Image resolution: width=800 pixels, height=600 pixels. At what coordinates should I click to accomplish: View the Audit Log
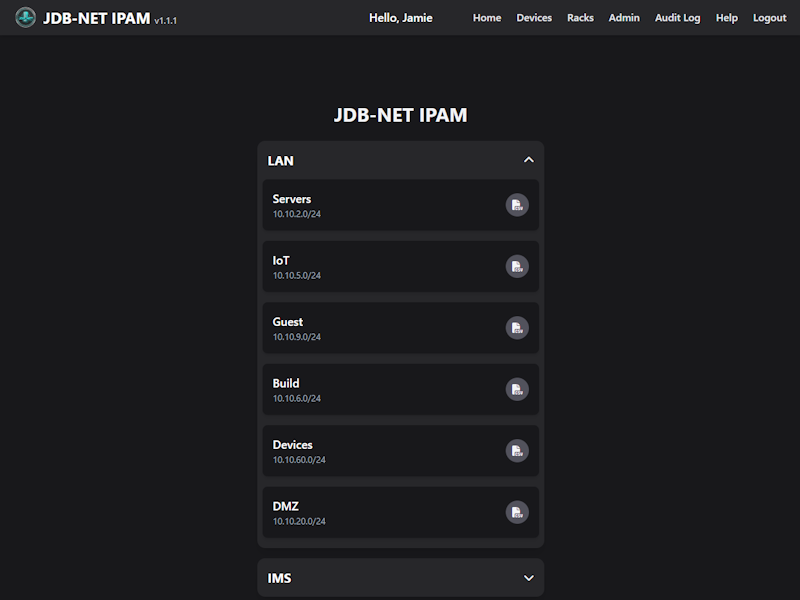click(677, 17)
